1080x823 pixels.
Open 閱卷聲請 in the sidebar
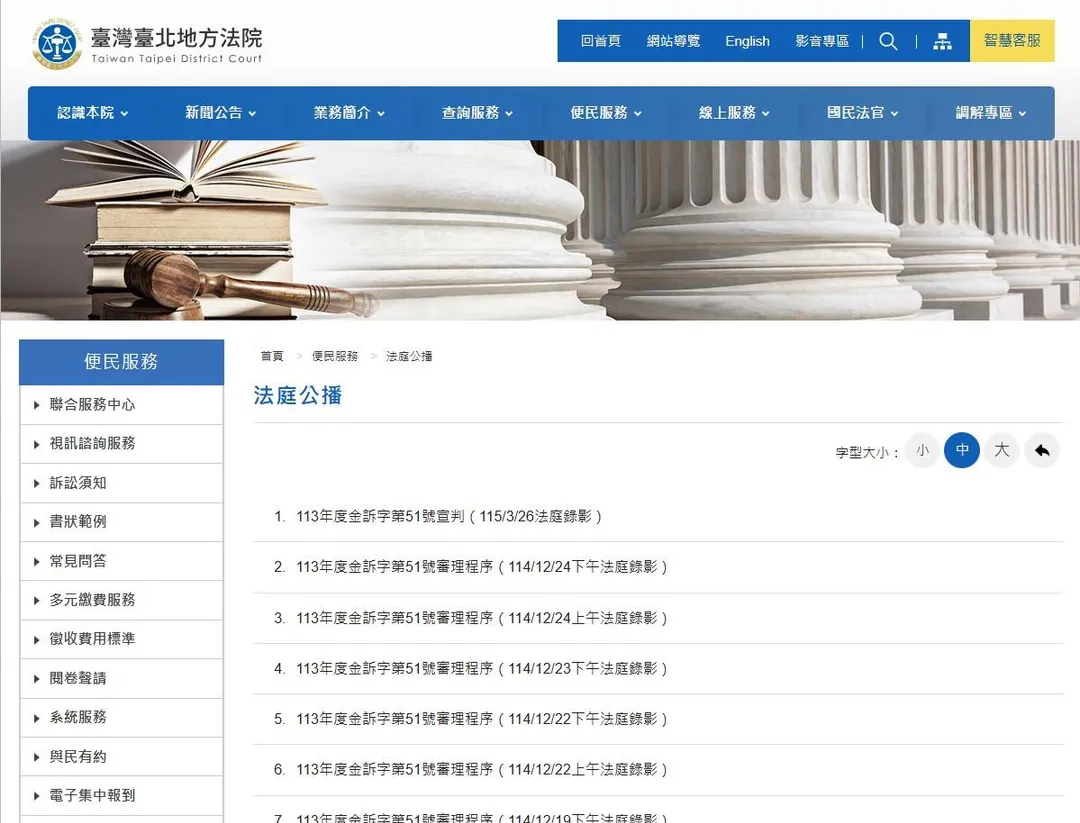click(x=121, y=678)
